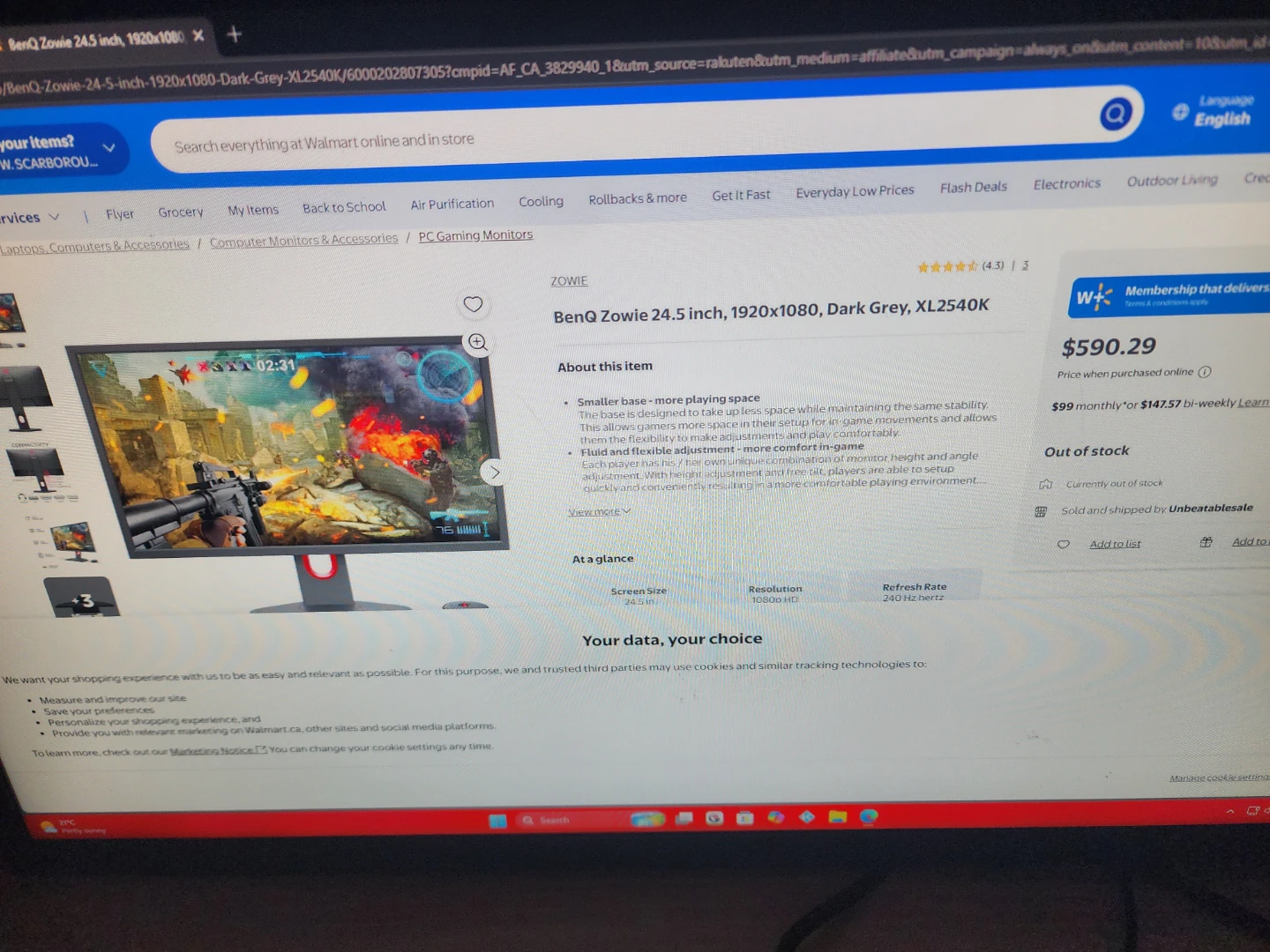The height and width of the screenshot is (952, 1270).
Task: Open Cooling category
Action: [x=541, y=201]
